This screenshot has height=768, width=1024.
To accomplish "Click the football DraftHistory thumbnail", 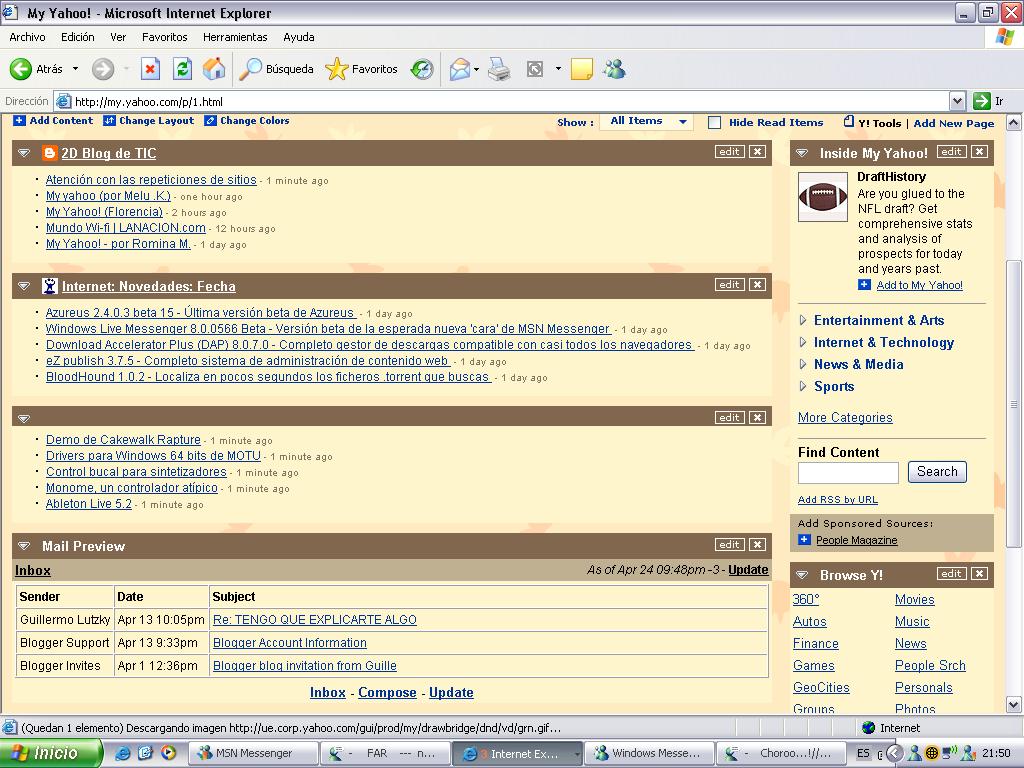I will pyautogui.click(x=823, y=197).
